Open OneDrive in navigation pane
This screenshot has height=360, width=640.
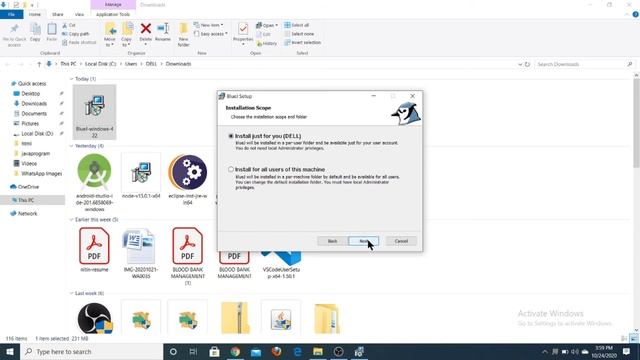(28, 187)
